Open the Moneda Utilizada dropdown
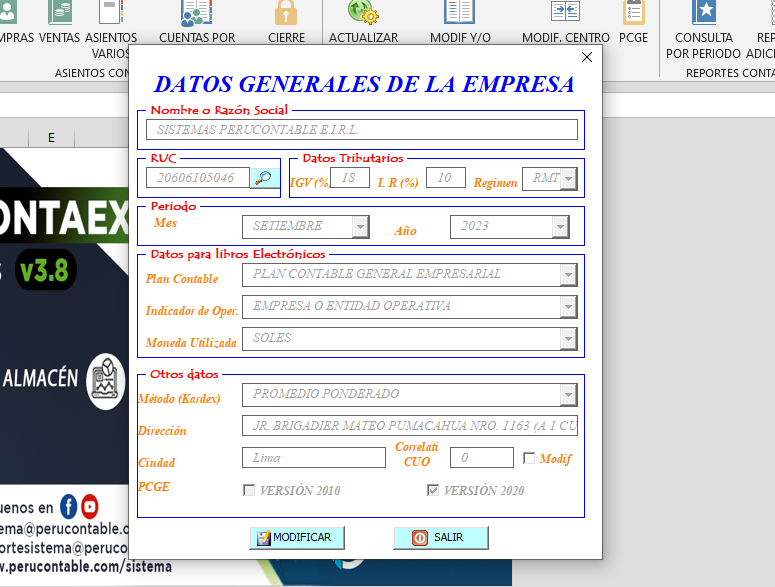The height and width of the screenshot is (587, 775). (x=568, y=339)
